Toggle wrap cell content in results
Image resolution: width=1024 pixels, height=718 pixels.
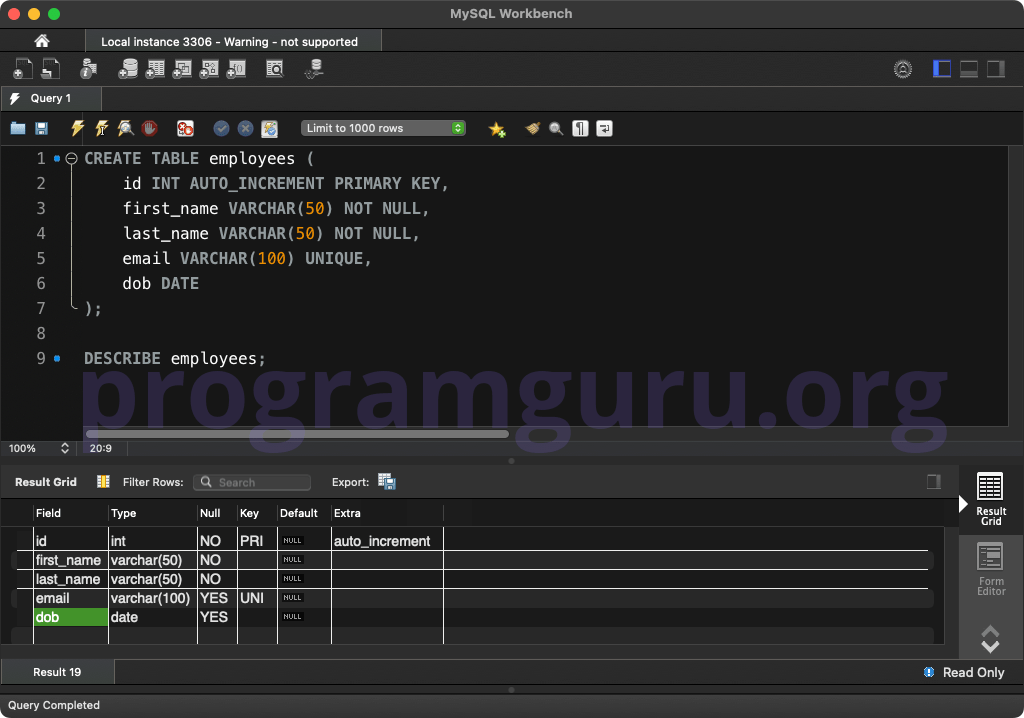934,481
